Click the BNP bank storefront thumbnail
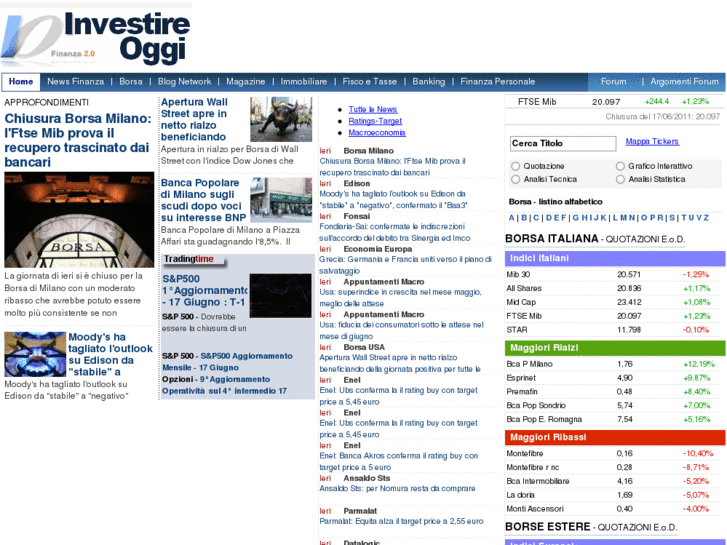Viewport: 727px width, 545px height. pyautogui.click(x=281, y=200)
